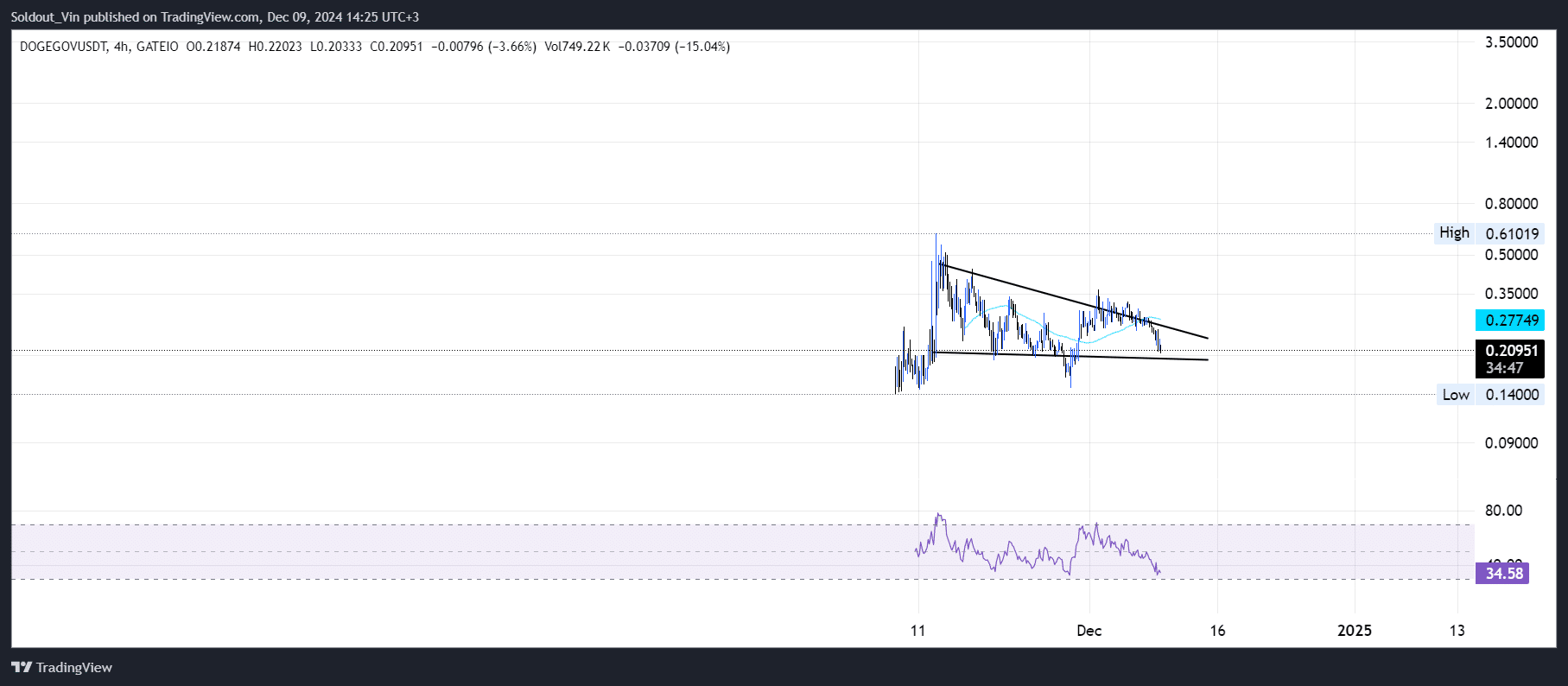Click the lower black support trendline
The width and height of the screenshot is (1568, 686).
[x=1071, y=356]
